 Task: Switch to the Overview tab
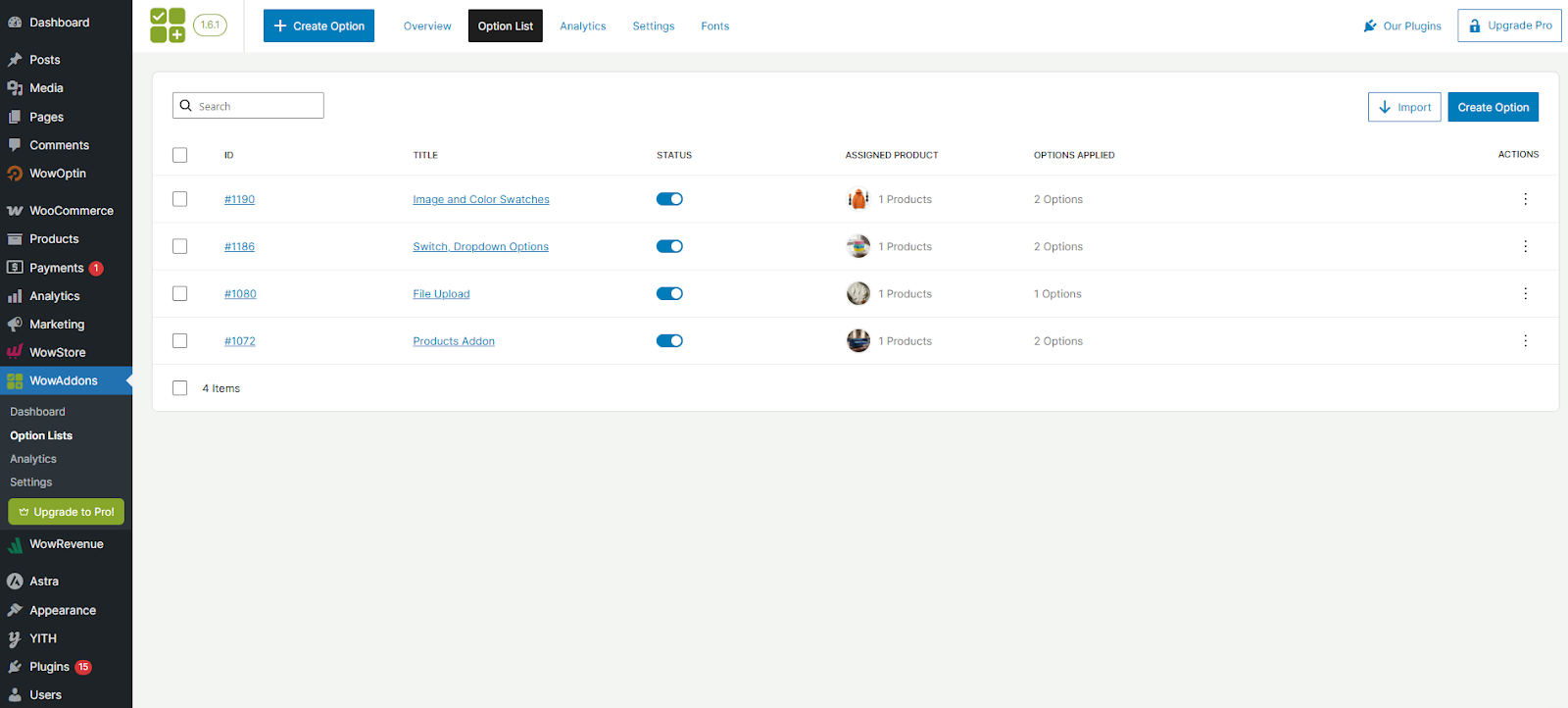(x=427, y=25)
